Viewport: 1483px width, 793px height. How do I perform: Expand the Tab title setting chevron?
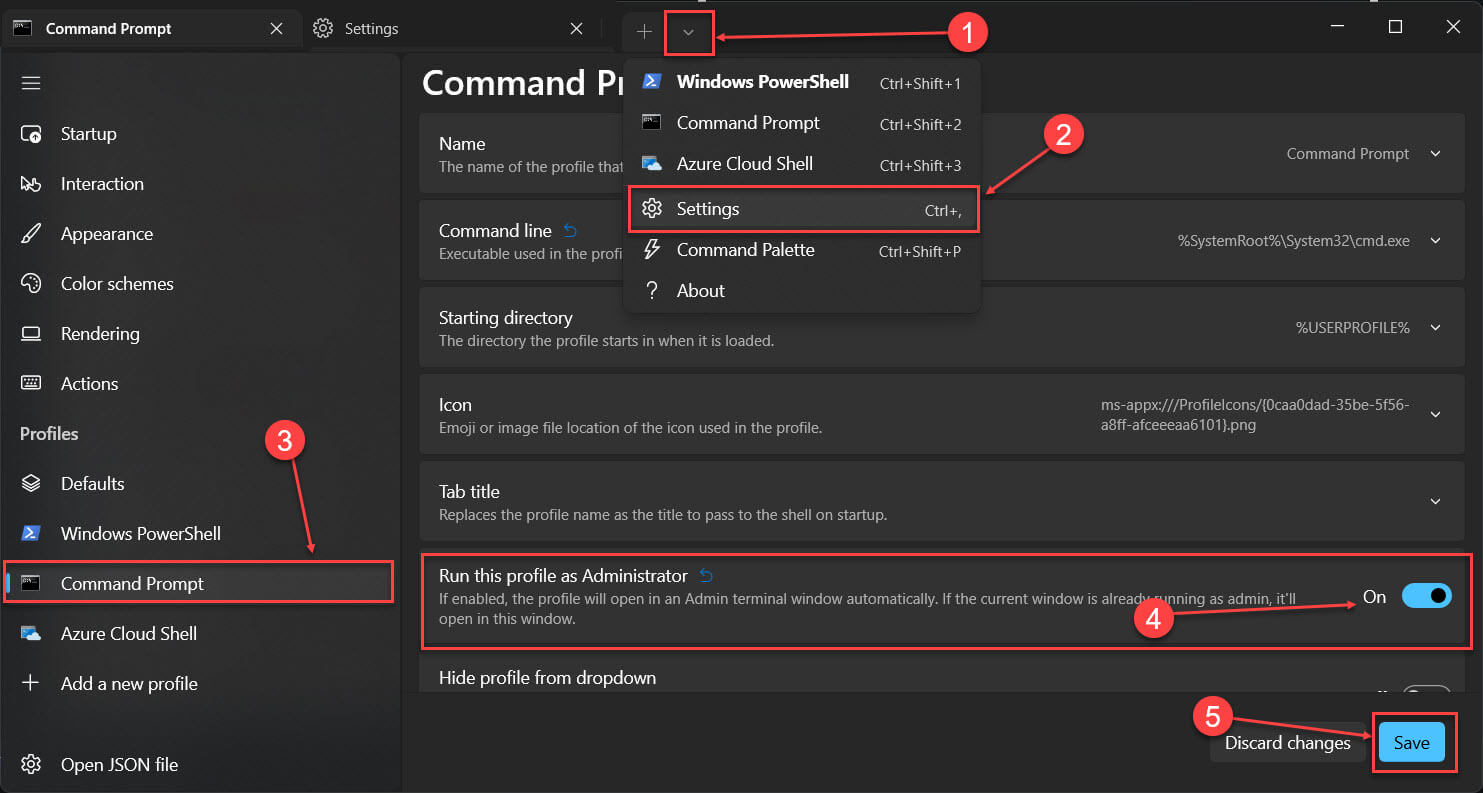(1435, 502)
